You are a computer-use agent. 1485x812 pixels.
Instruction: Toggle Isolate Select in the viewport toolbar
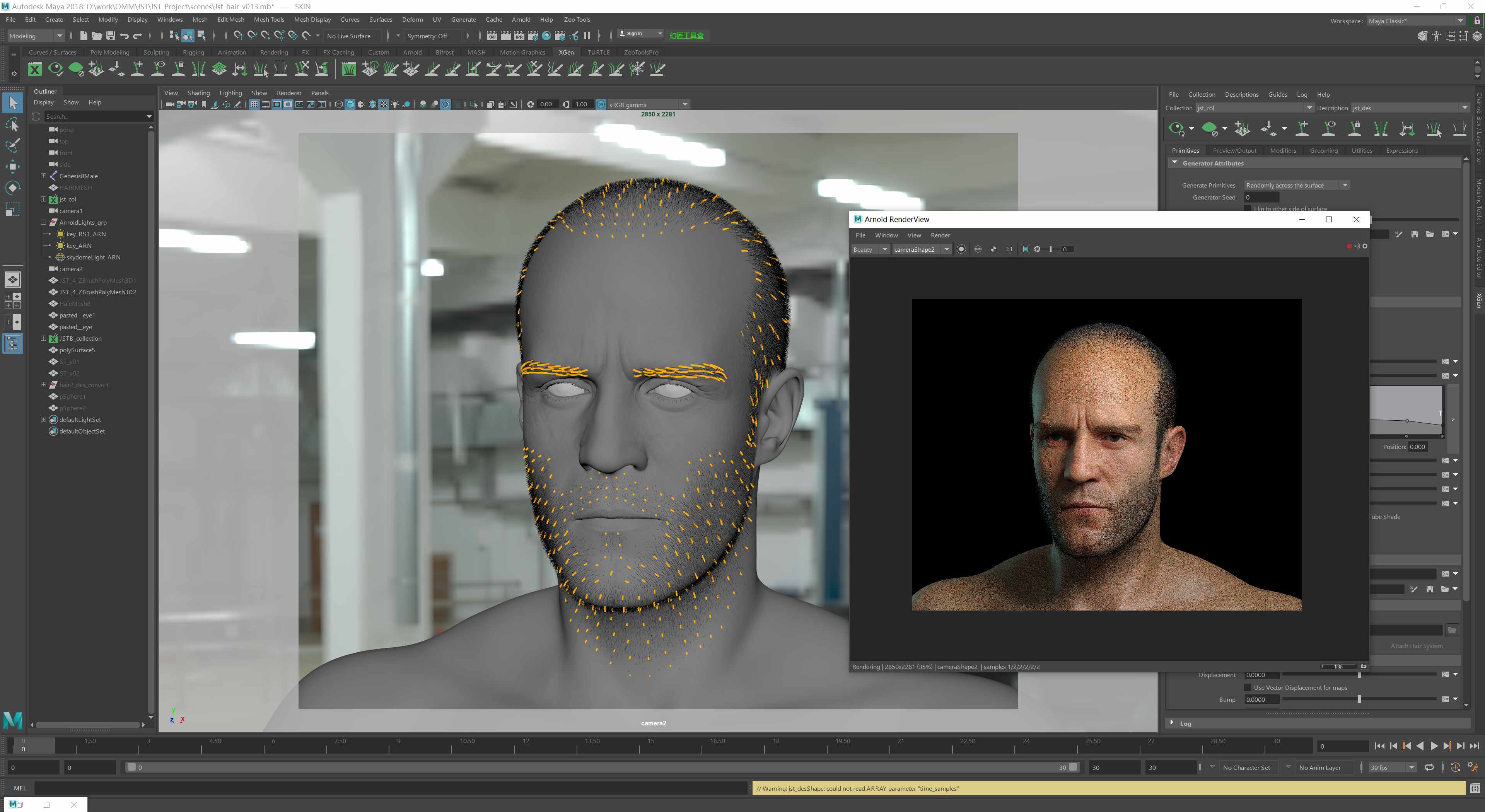tap(474, 104)
